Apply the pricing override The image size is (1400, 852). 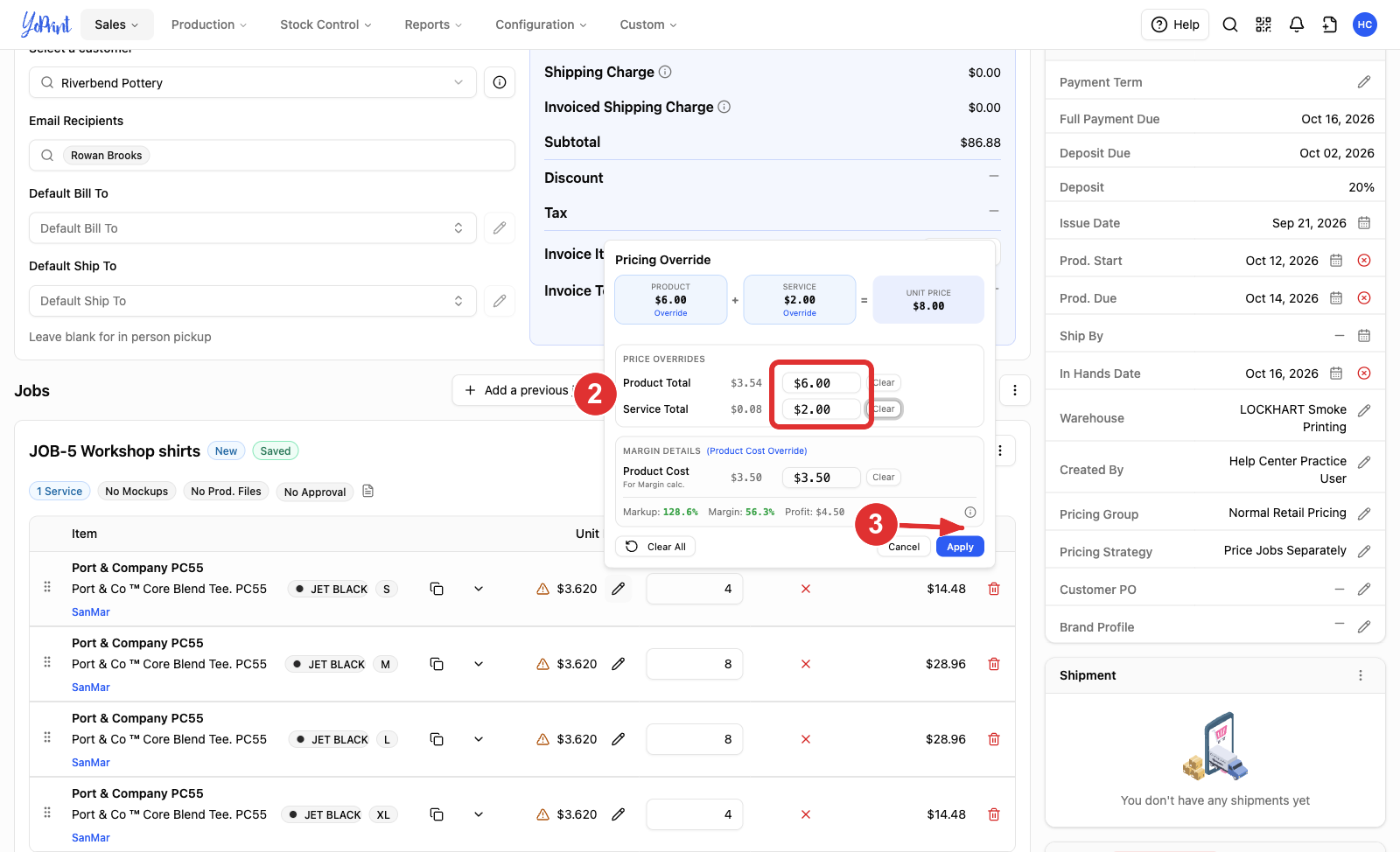[960, 547]
